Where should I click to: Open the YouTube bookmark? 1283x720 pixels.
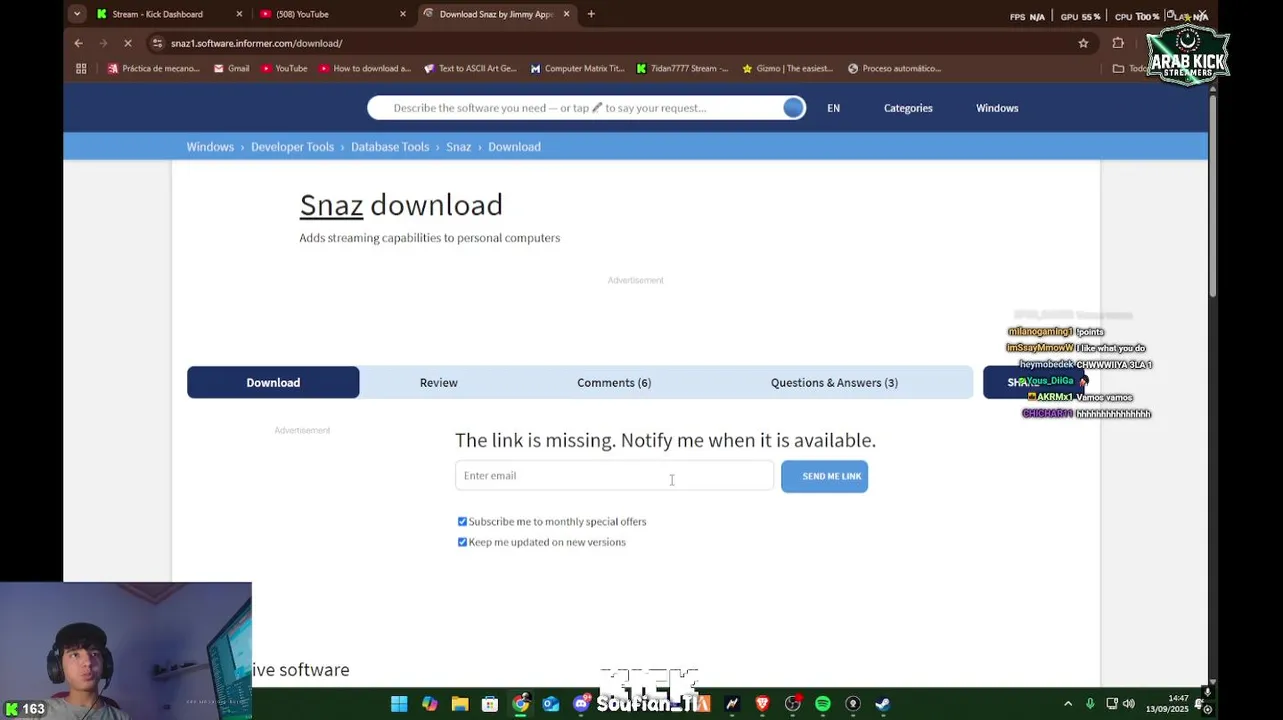(284, 68)
